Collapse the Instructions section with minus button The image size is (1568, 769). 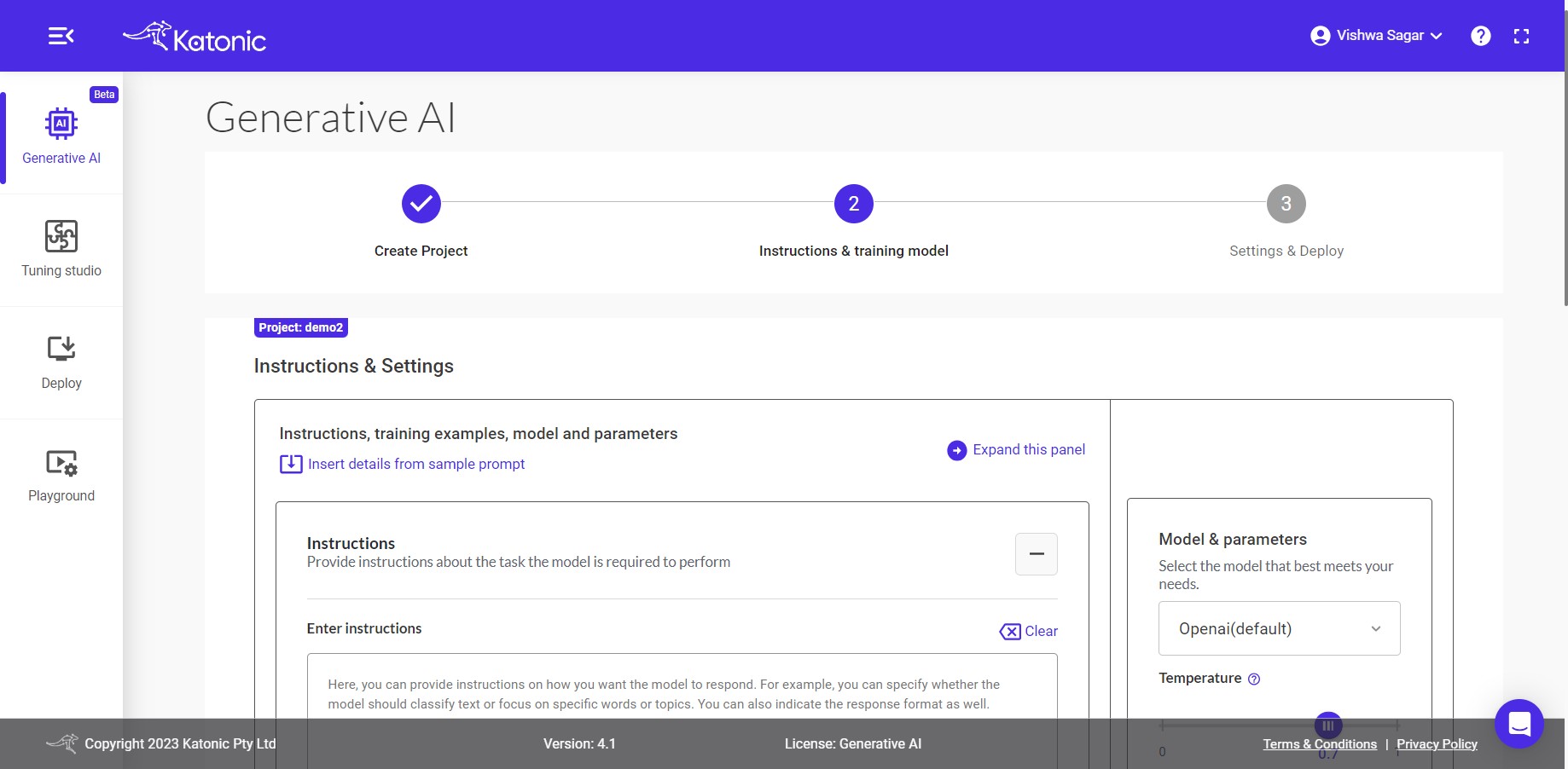1037,554
